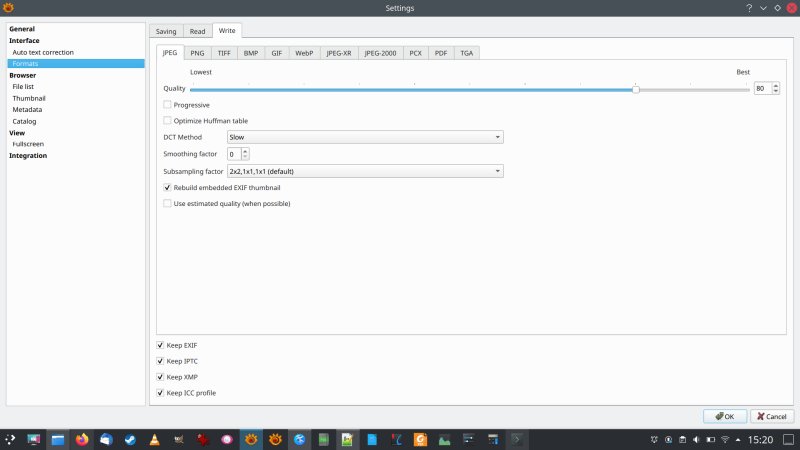This screenshot has height=450, width=800.
Task: Open the Saving tab
Action: (166, 31)
